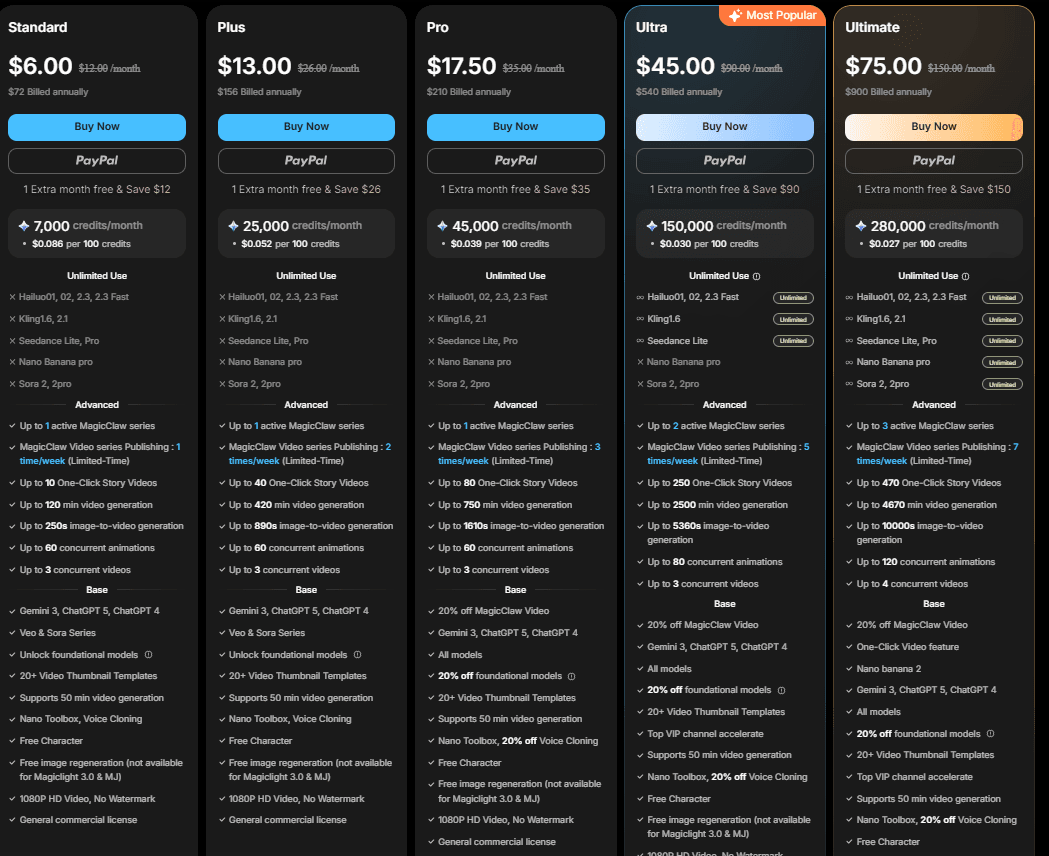Click the Pro plan heading
This screenshot has height=856, width=1049.
438,27
